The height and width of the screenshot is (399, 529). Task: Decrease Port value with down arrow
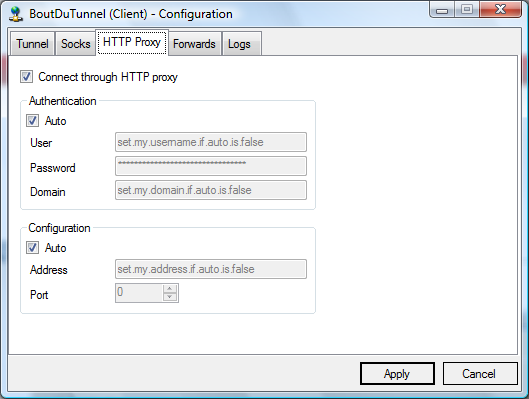(x=170, y=297)
